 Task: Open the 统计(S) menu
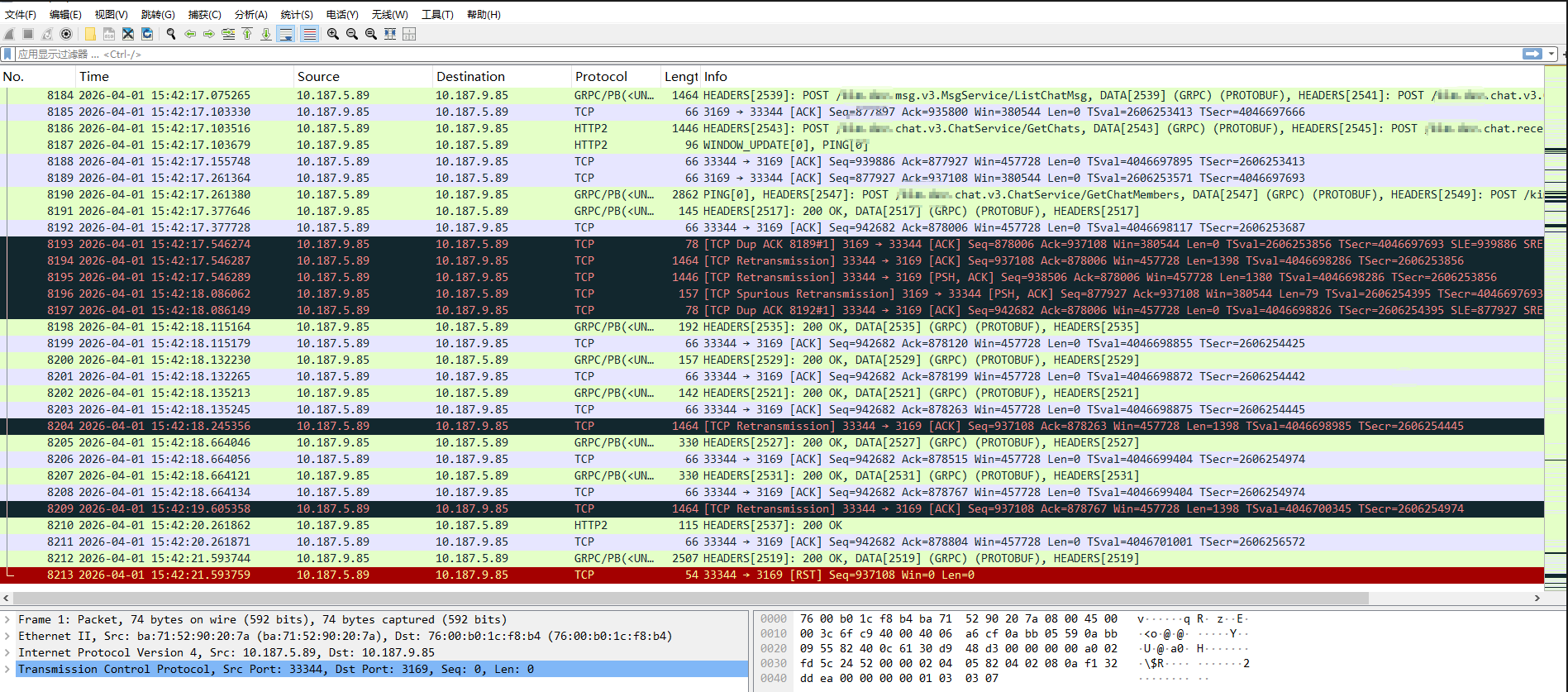[297, 14]
